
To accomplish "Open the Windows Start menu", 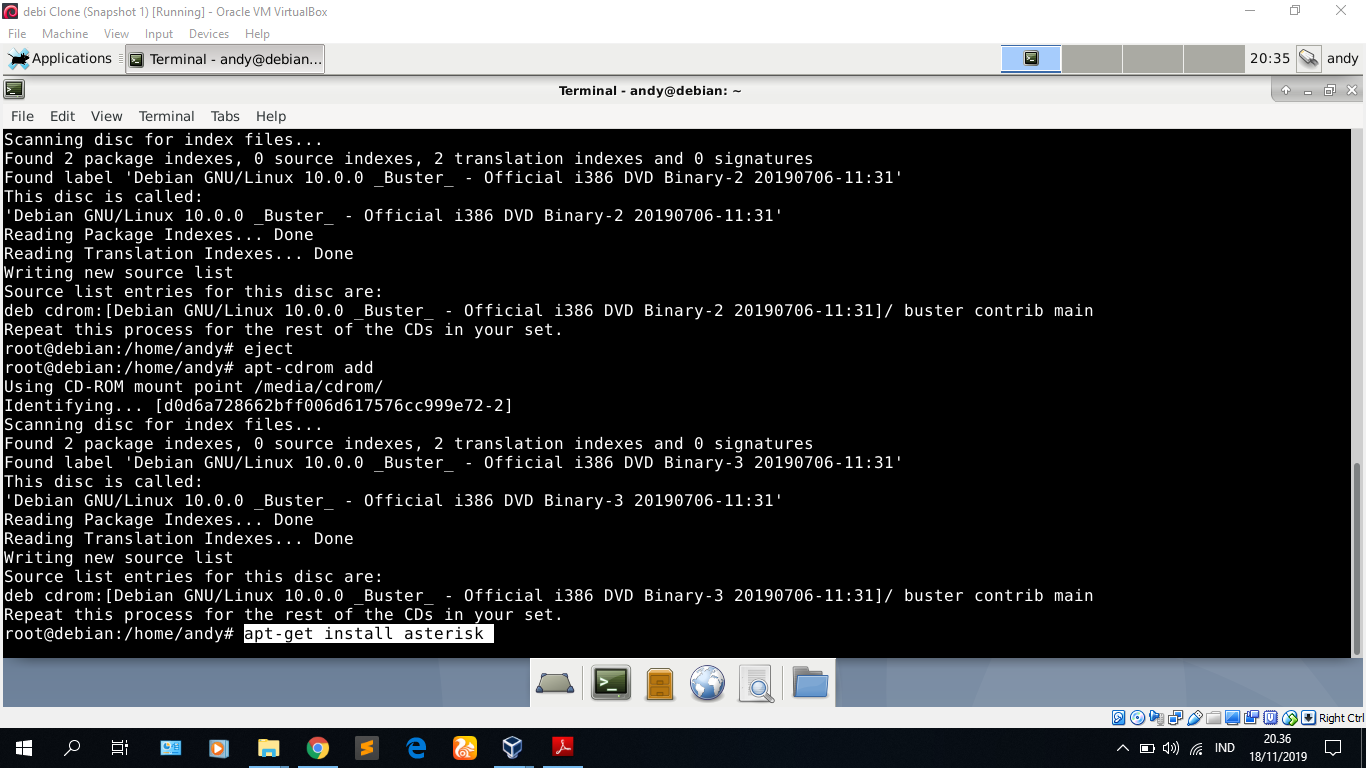I will pos(24,748).
